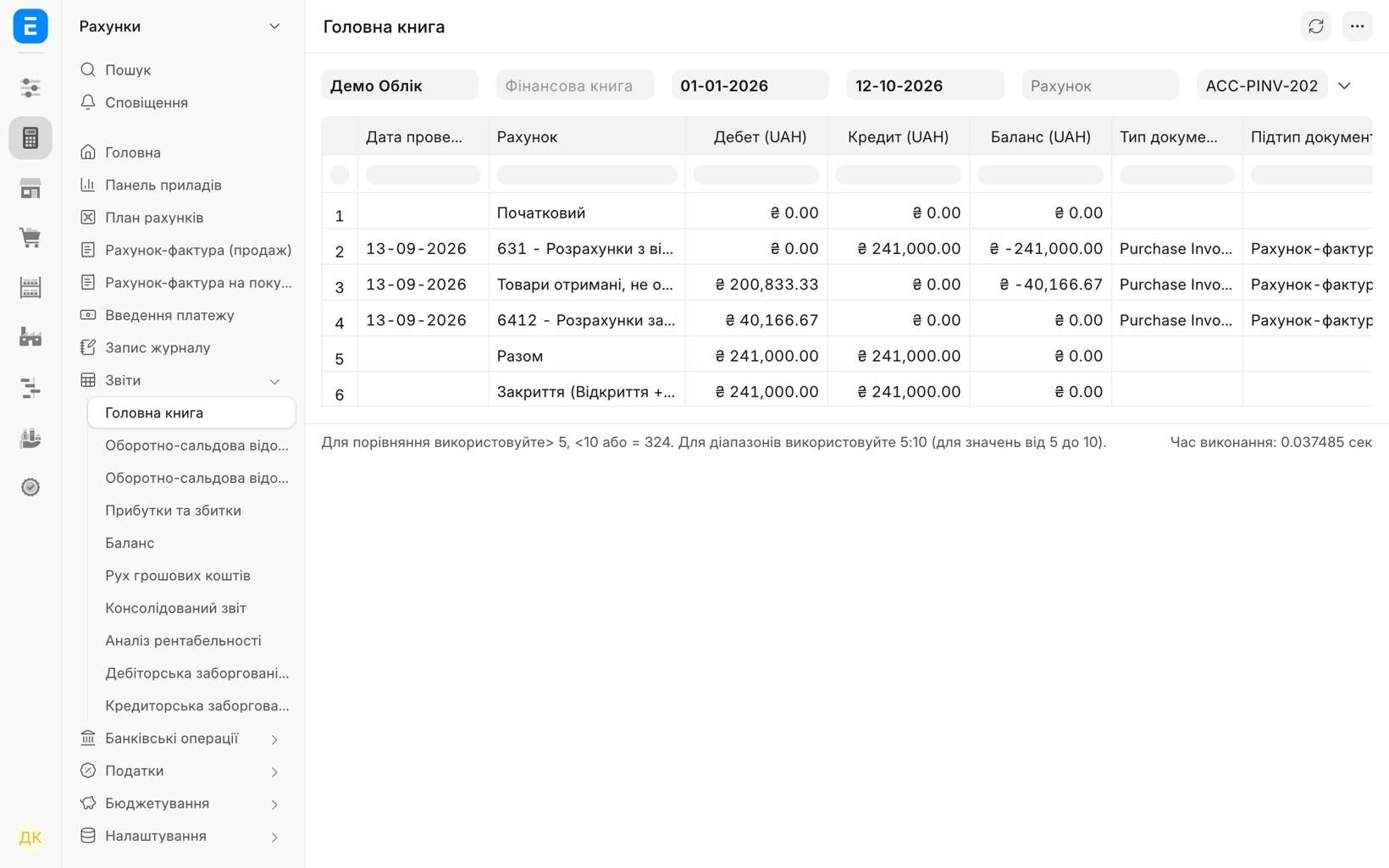The width and height of the screenshot is (1389, 868).
Task: Open the factory Manufacturing module icon
Action: 30,337
